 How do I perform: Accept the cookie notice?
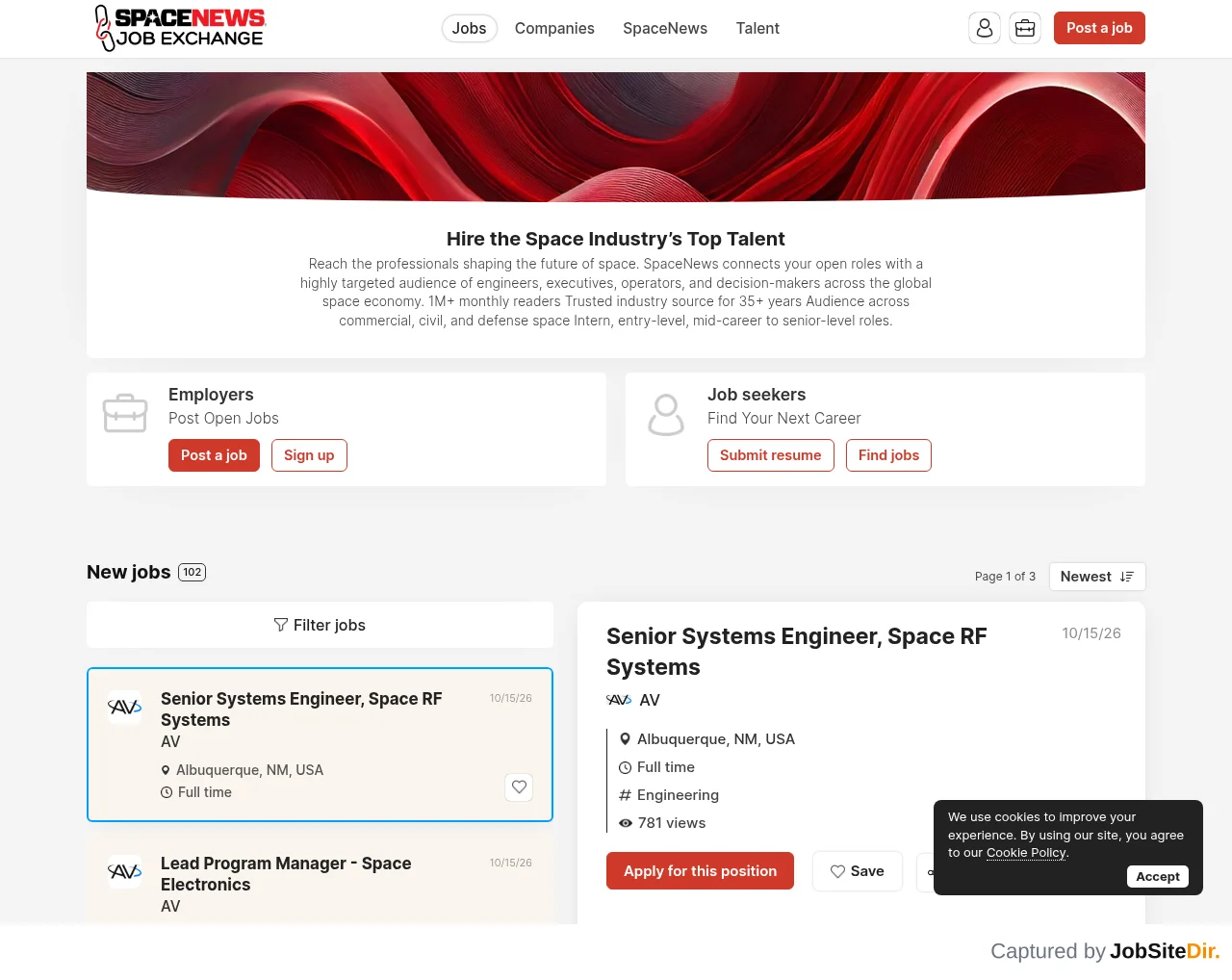tap(1158, 876)
